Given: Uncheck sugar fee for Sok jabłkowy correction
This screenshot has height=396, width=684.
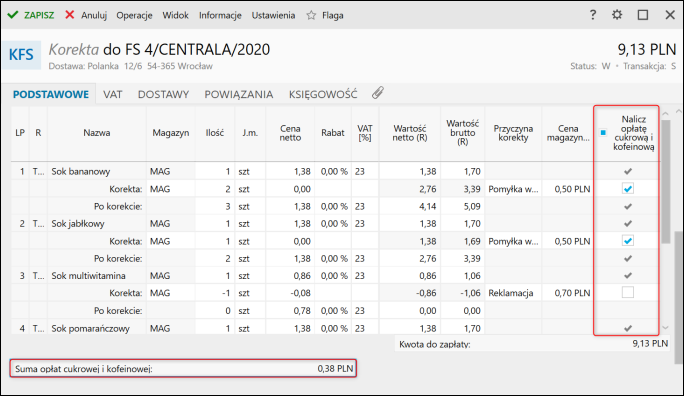Looking at the screenshot, I should (628, 241).
